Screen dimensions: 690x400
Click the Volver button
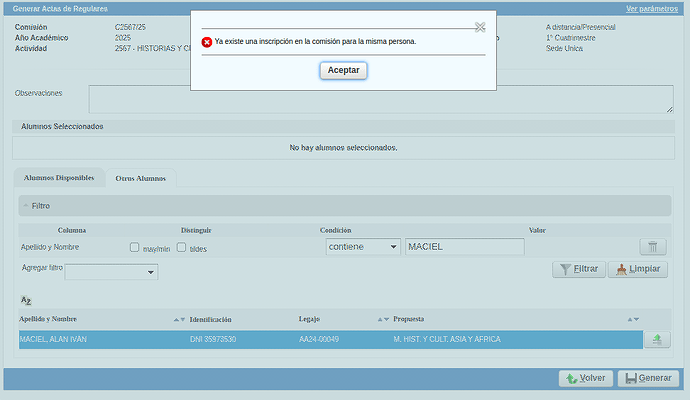(586, 378)
